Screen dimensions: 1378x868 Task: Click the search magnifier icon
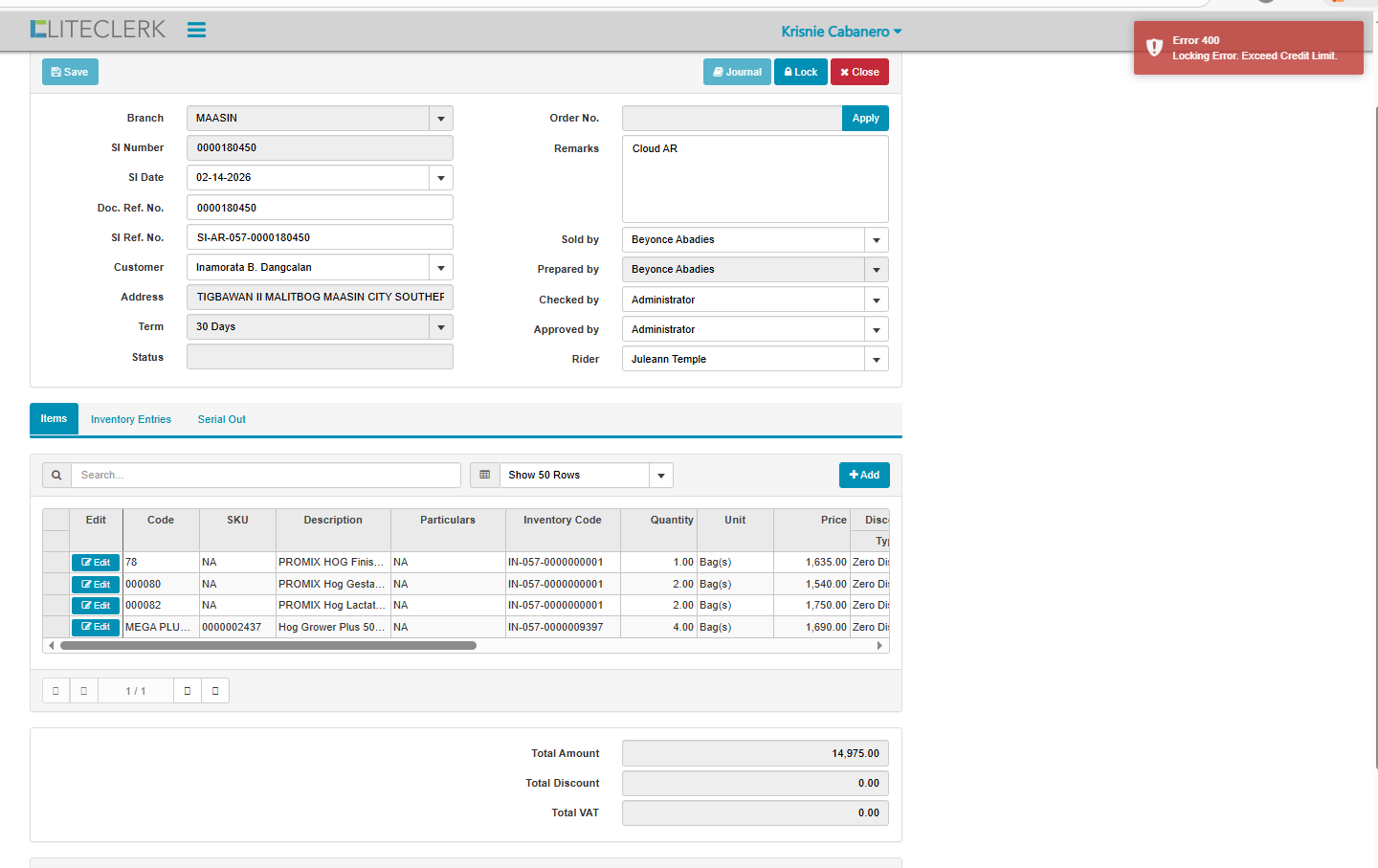coord(56,476)
